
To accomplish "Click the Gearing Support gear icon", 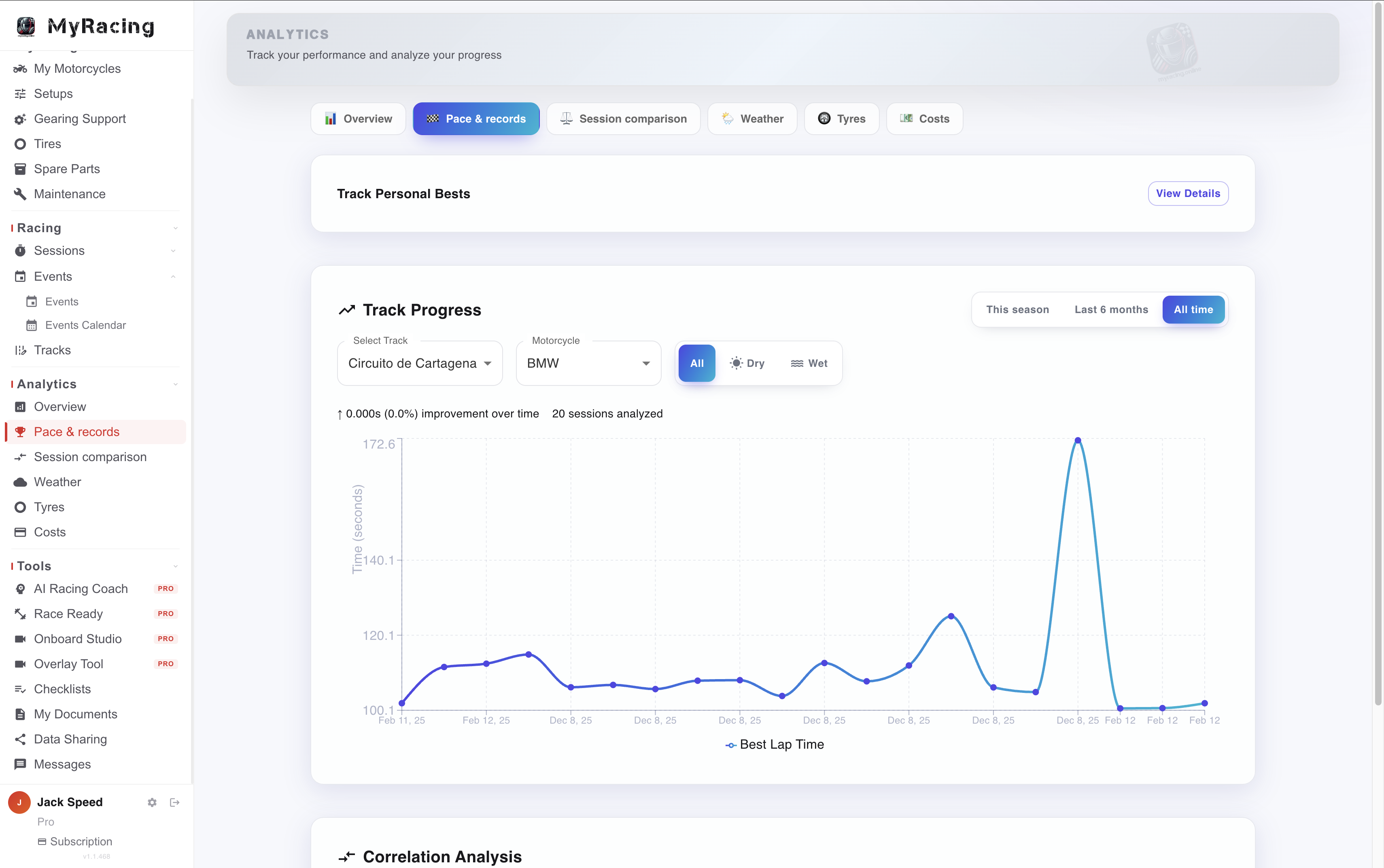I will point(20,119).
